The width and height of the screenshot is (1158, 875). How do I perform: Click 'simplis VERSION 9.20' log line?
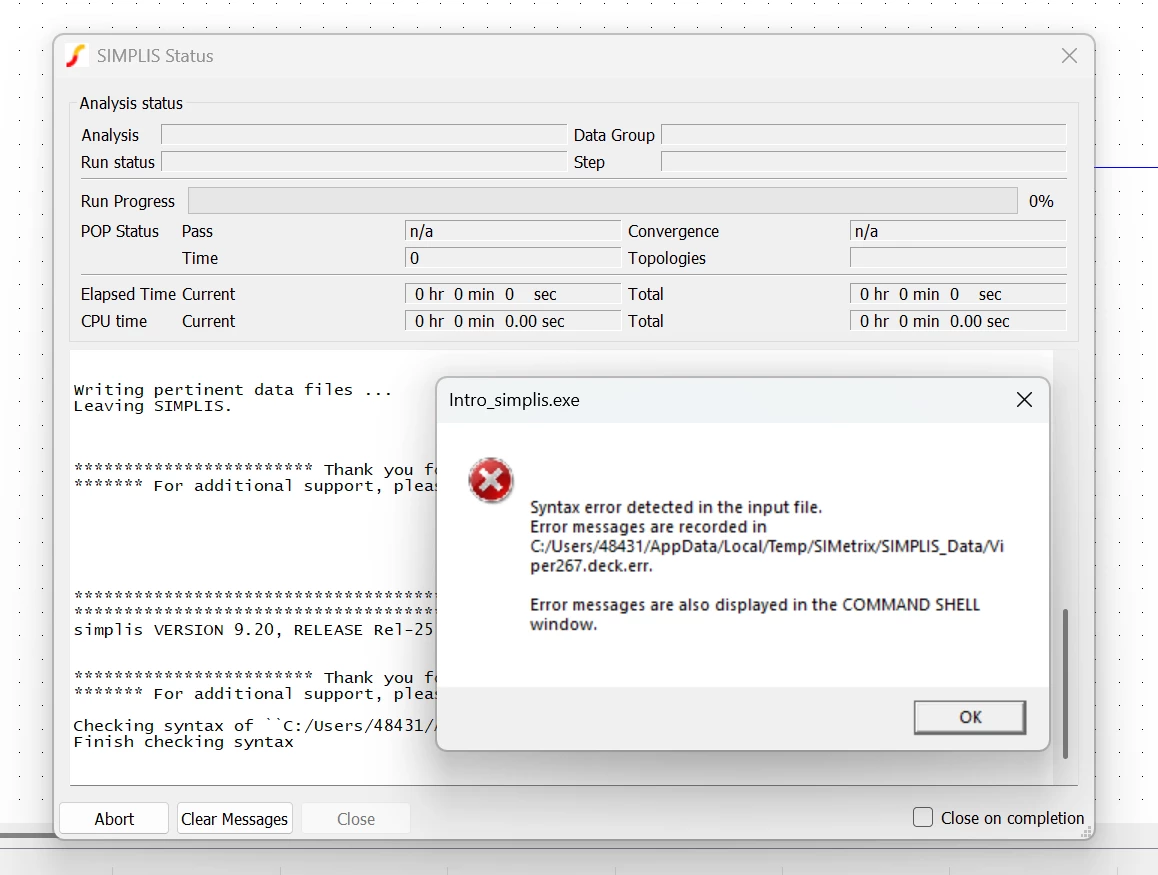(253, 630)
